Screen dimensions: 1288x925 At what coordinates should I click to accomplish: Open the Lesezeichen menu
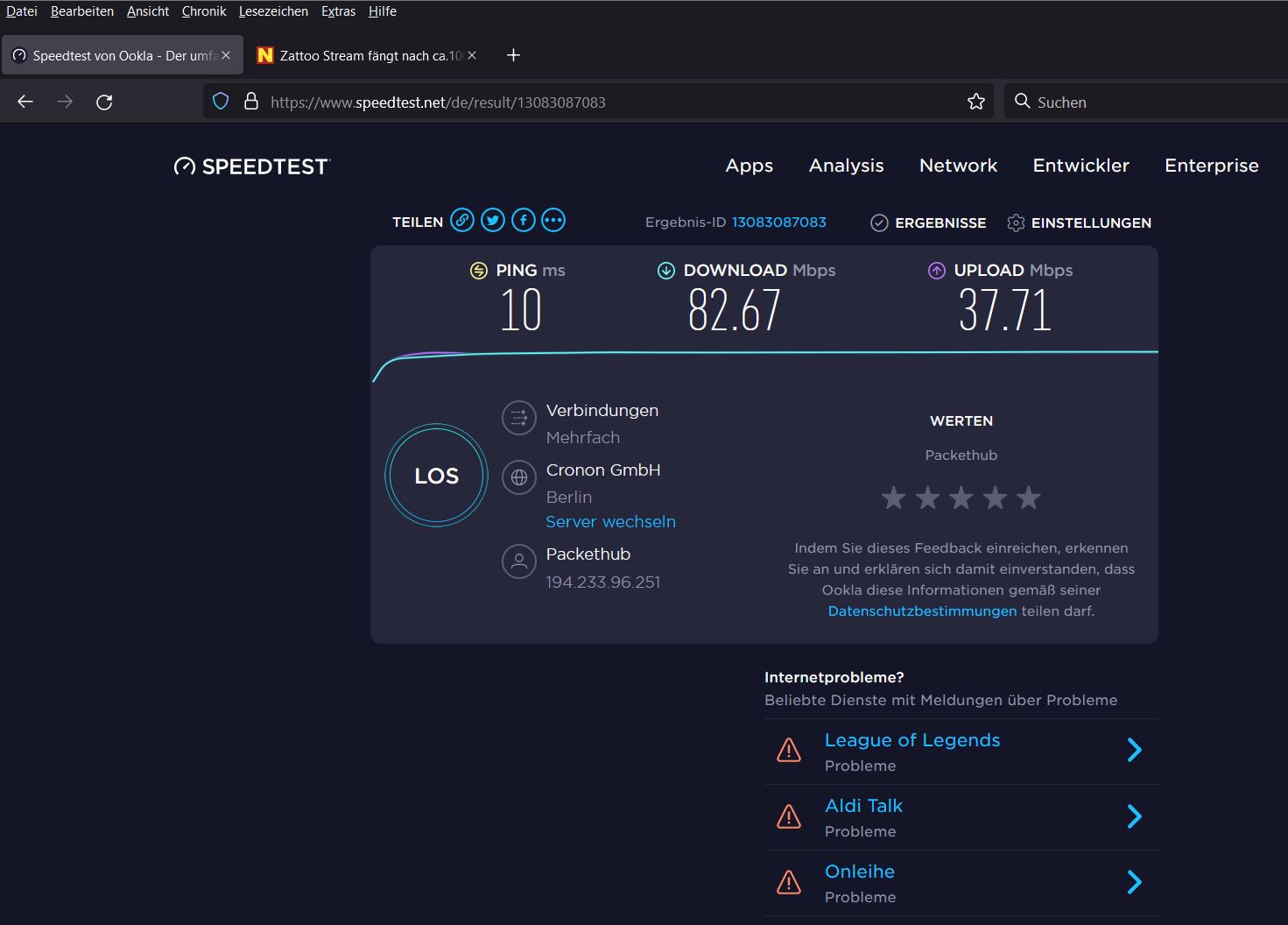point(273,11)
